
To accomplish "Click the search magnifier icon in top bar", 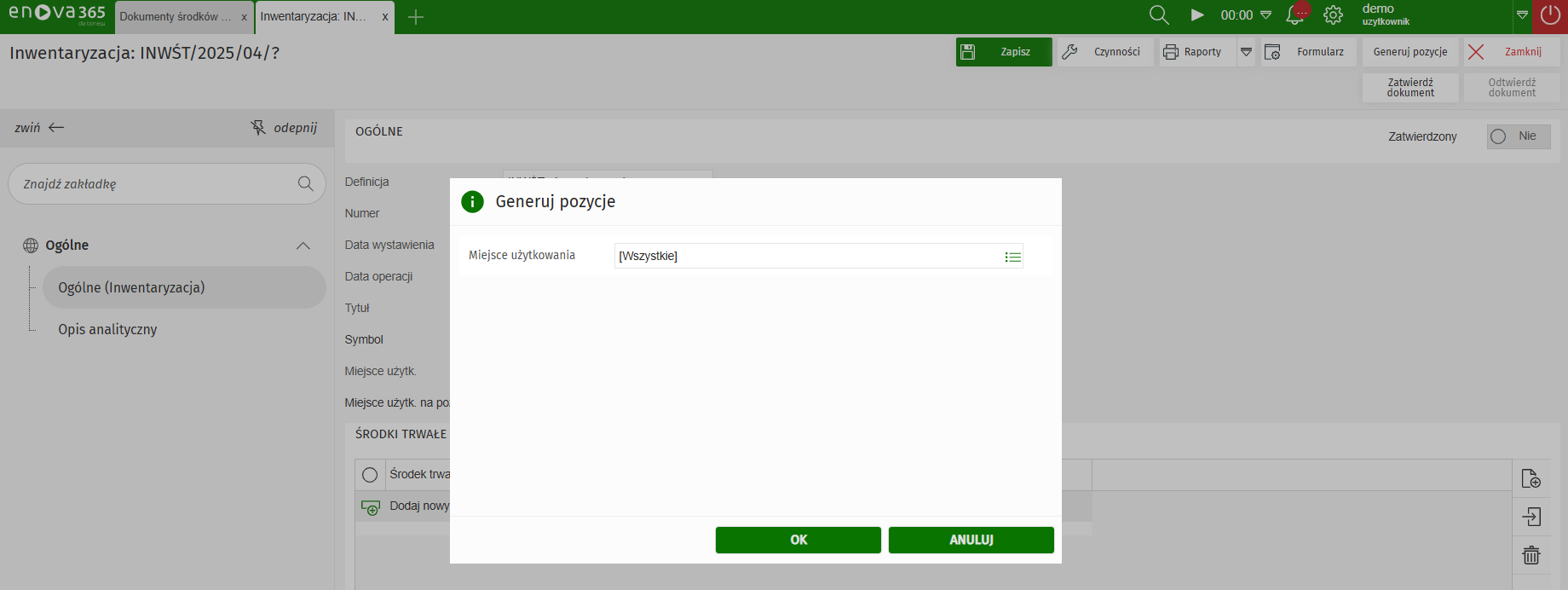I will tap(1158, 15).
